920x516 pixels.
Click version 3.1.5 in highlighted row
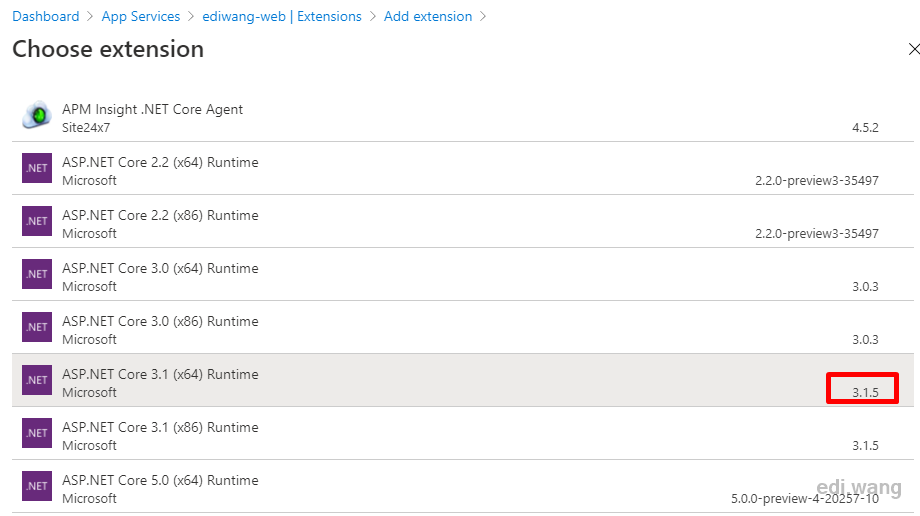point(865,392)
